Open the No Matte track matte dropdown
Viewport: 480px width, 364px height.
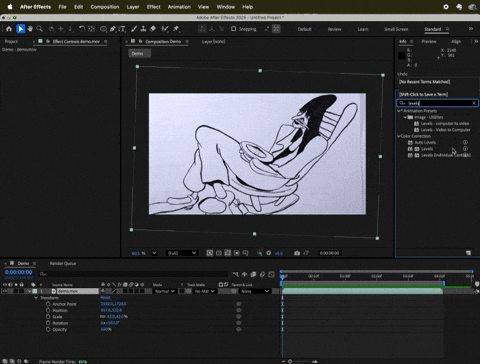(205, 291)
